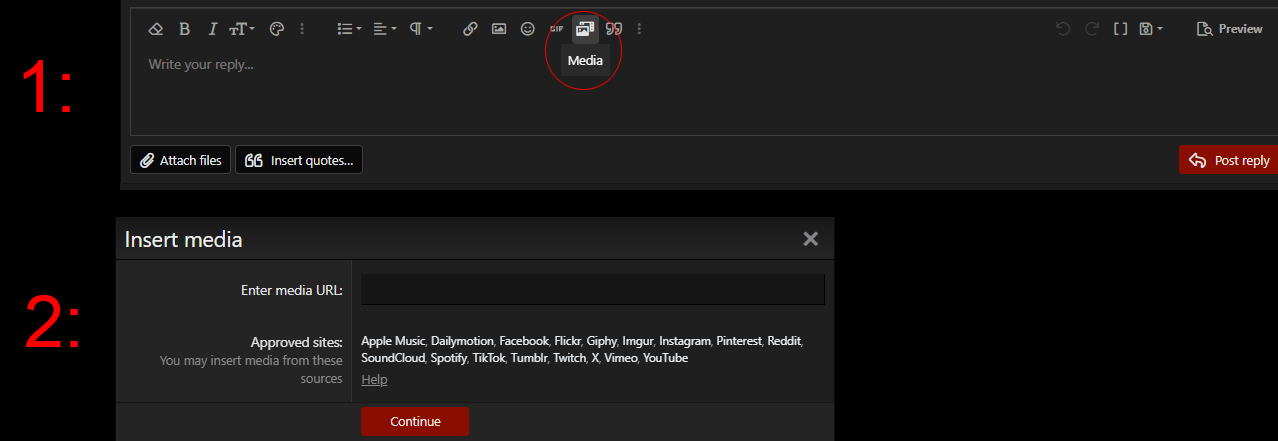Click the GIF insert icon
This screenshot has width=1278, height=441.
556,29
